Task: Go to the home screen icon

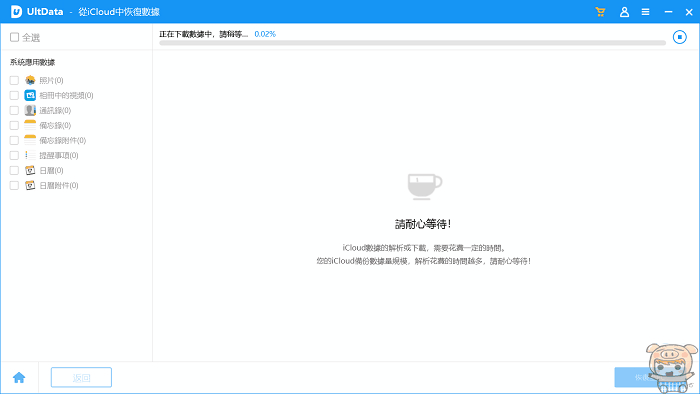Action: click(x=19, y=378)
